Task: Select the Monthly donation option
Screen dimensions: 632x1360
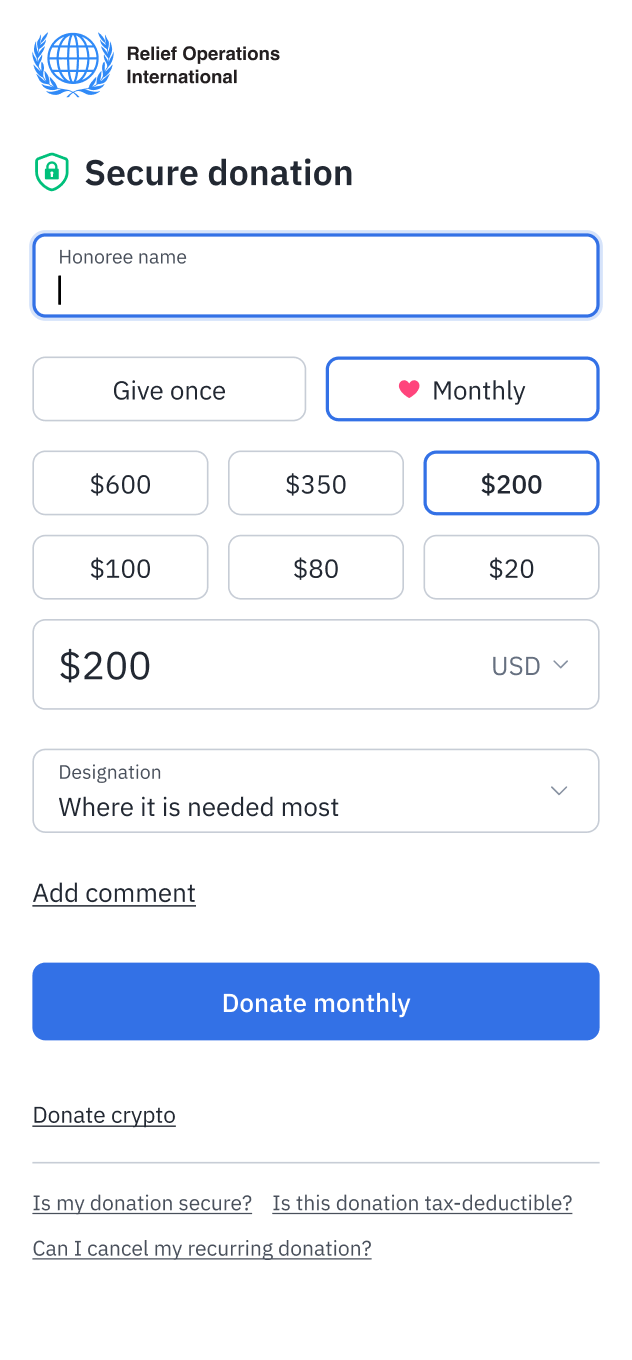Action: [462, 389]
